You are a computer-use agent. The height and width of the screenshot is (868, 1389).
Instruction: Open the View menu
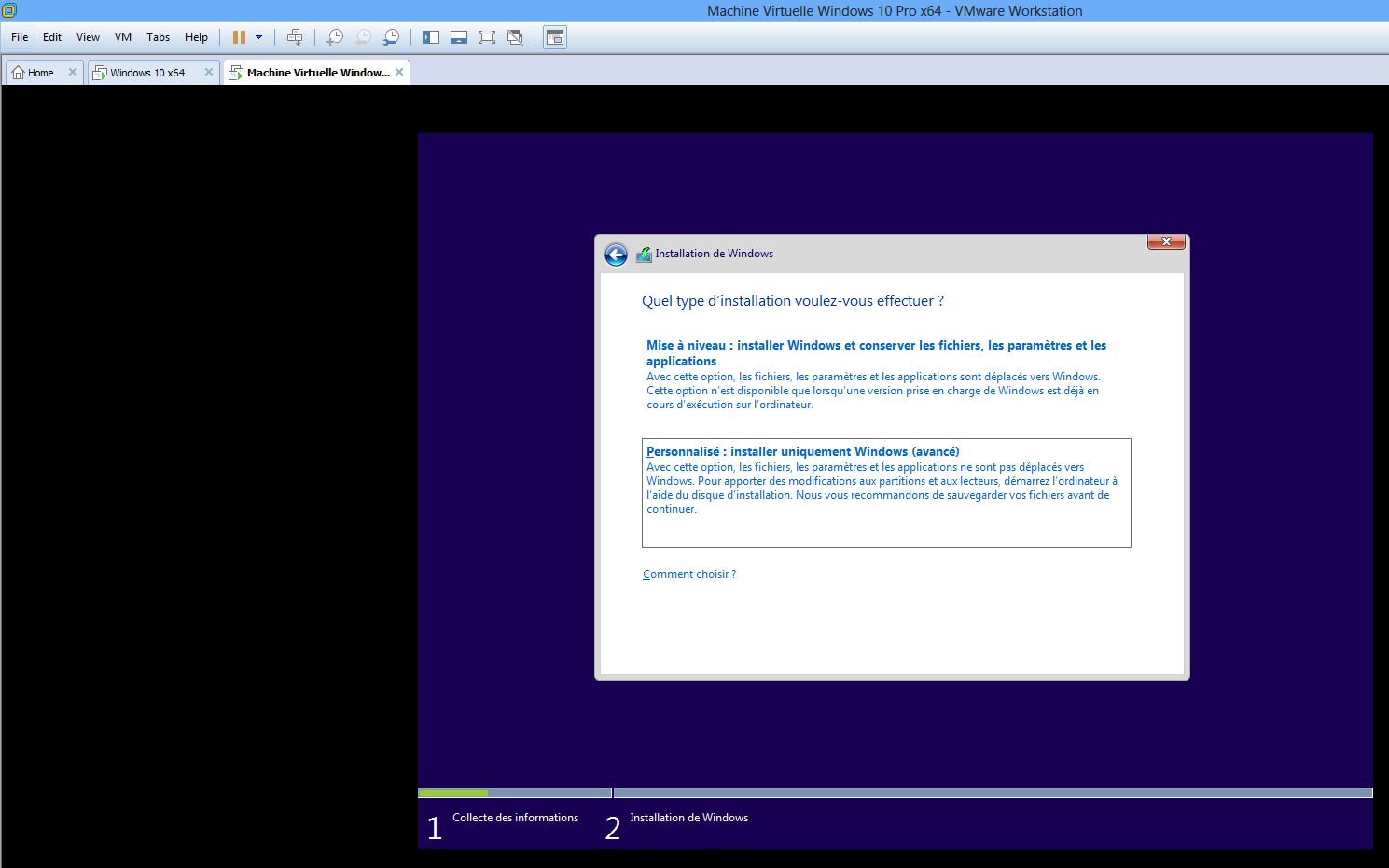click(88, 37)
